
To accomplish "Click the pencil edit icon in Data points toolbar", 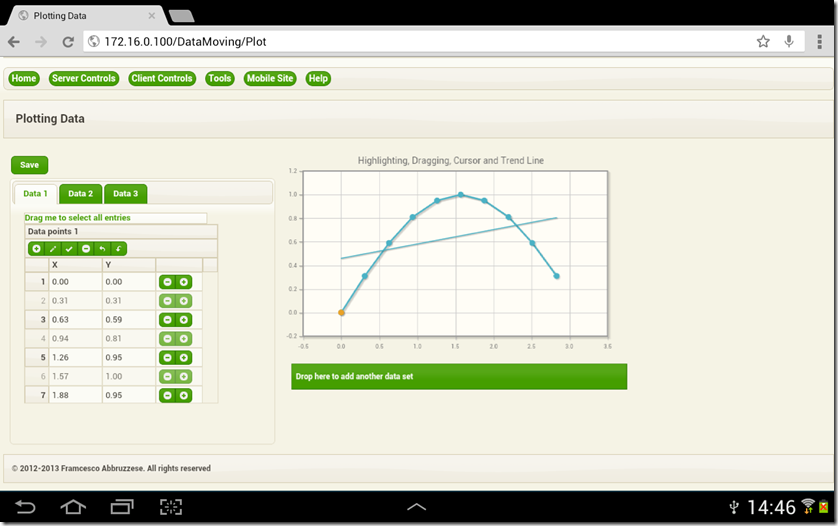I will [x=53, y=249].
